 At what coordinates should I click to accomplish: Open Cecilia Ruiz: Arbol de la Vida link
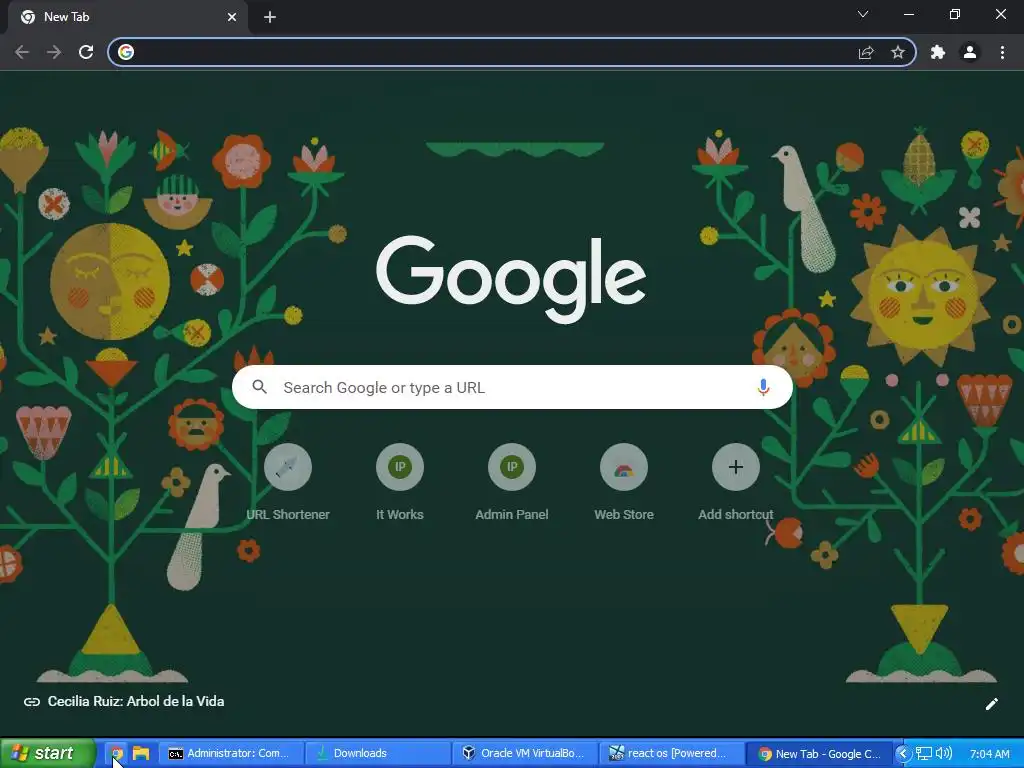(x=124, y=701)
